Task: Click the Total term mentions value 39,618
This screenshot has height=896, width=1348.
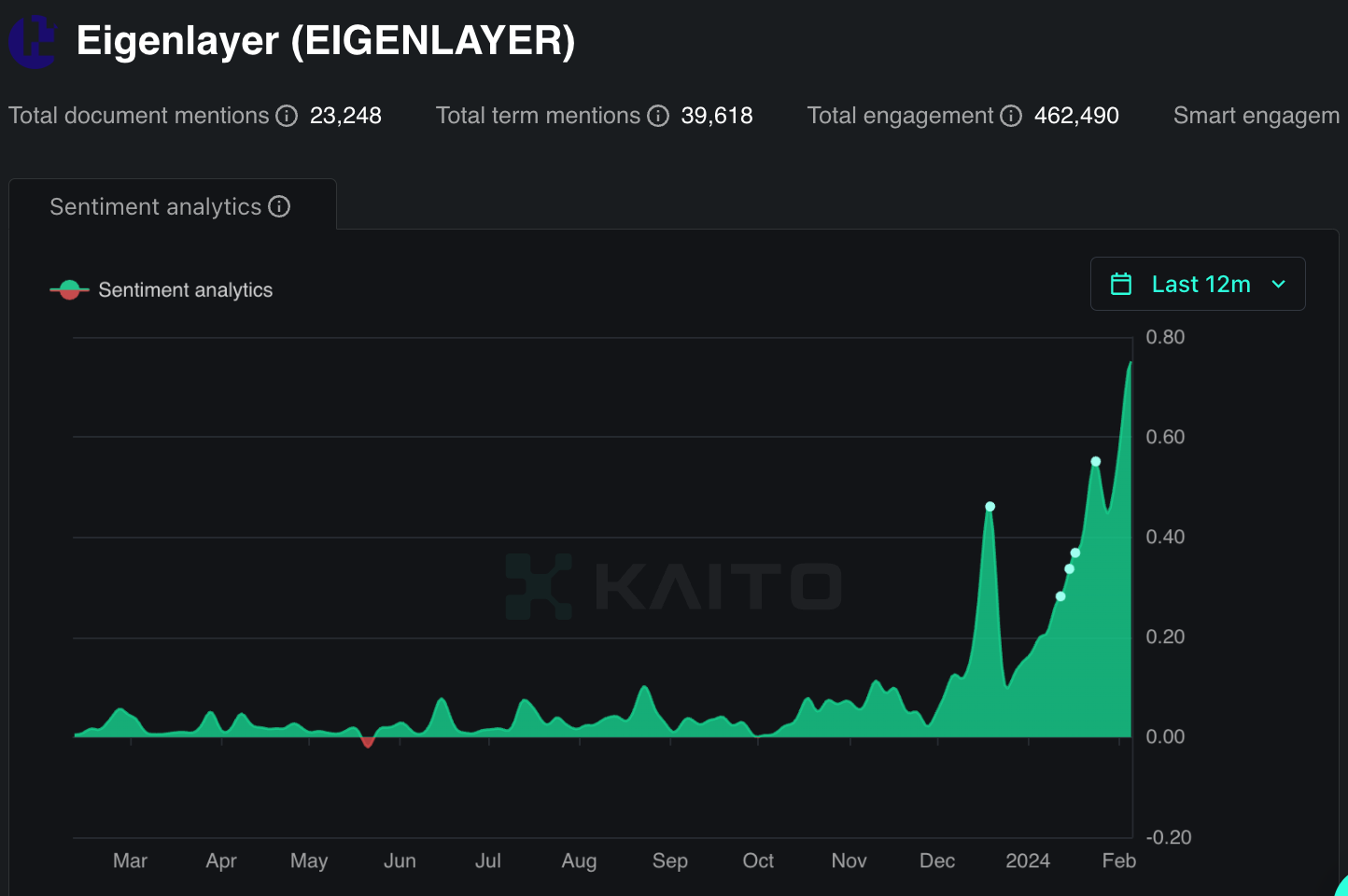Action: 716,116
